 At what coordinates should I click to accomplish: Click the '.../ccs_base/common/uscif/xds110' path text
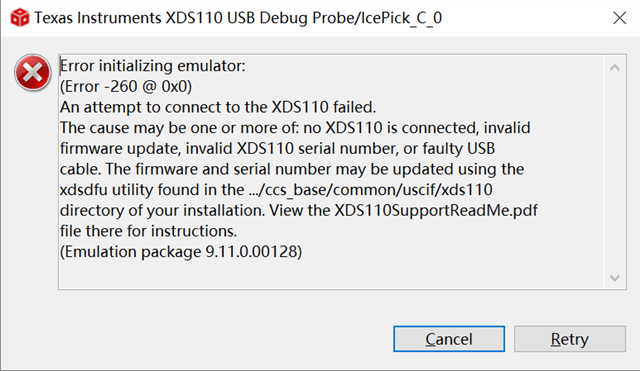coord(371,190)
